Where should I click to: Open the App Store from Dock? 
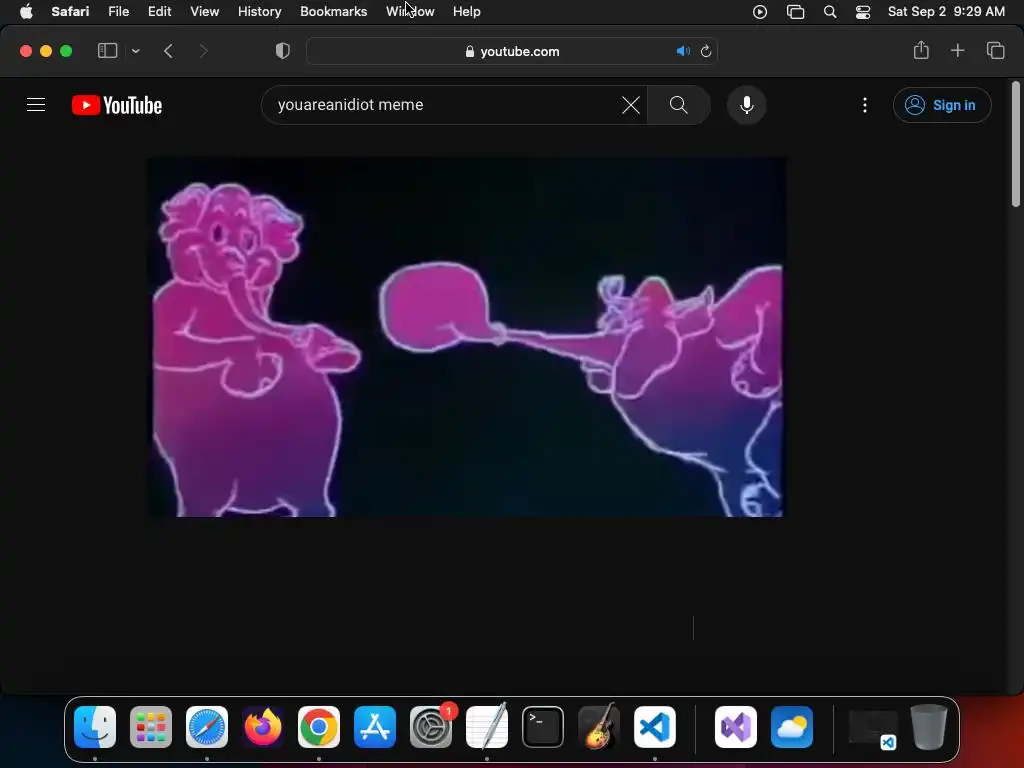click(x=375, y=727)
